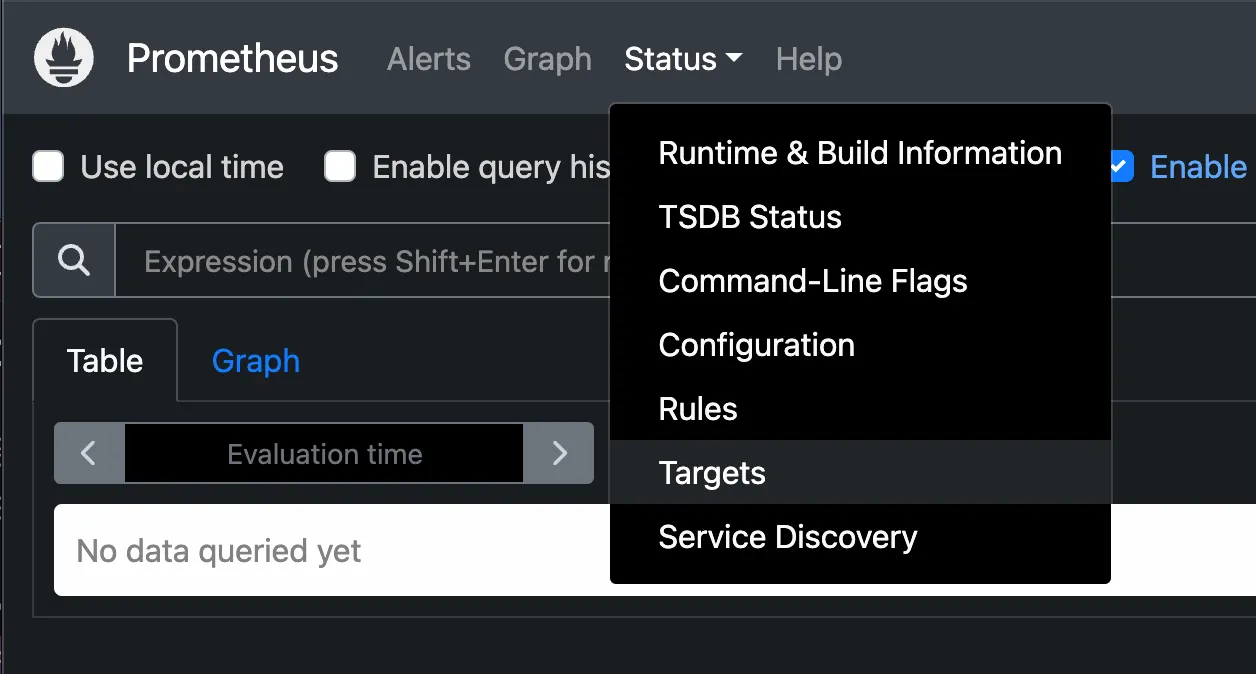Click the Prometheus torch logo icon

[x=64, y=58]
